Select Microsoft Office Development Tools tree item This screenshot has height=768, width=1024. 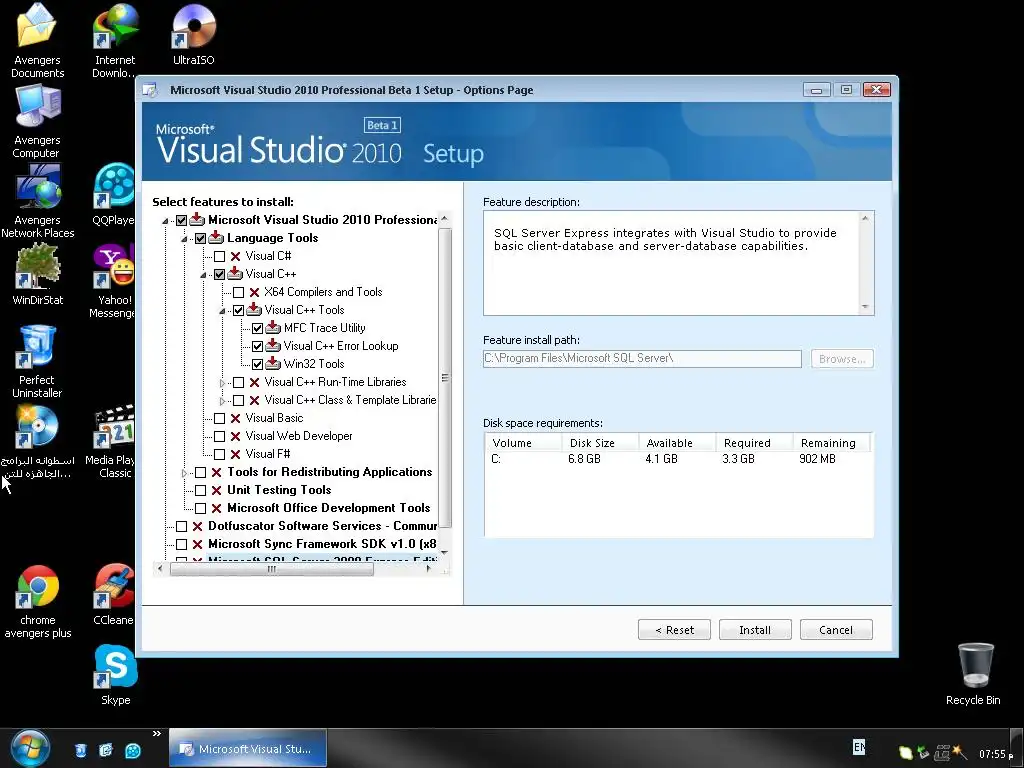pyautogui.click(x=328, y=507)
